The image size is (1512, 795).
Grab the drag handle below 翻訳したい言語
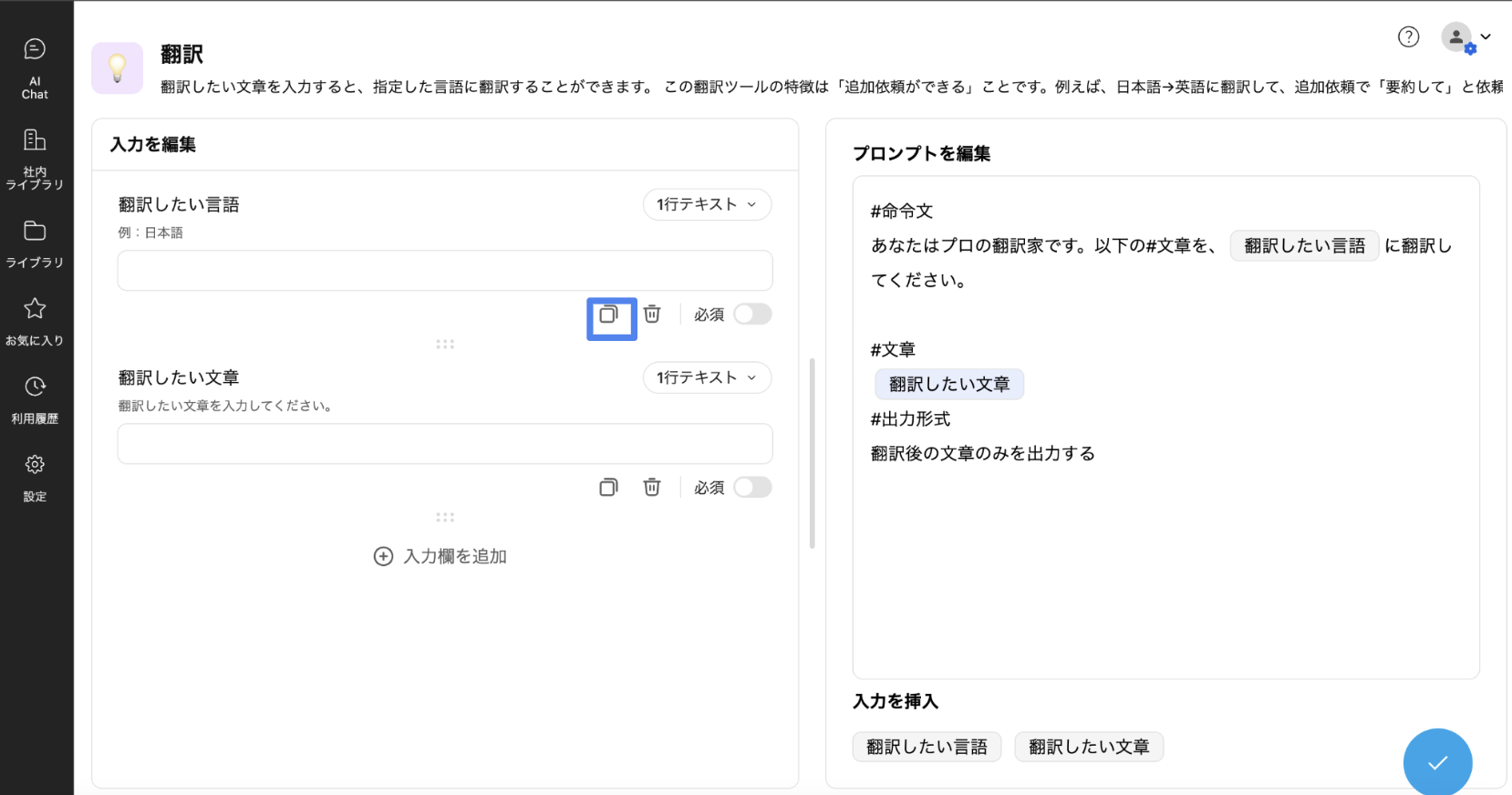[445, 345]
